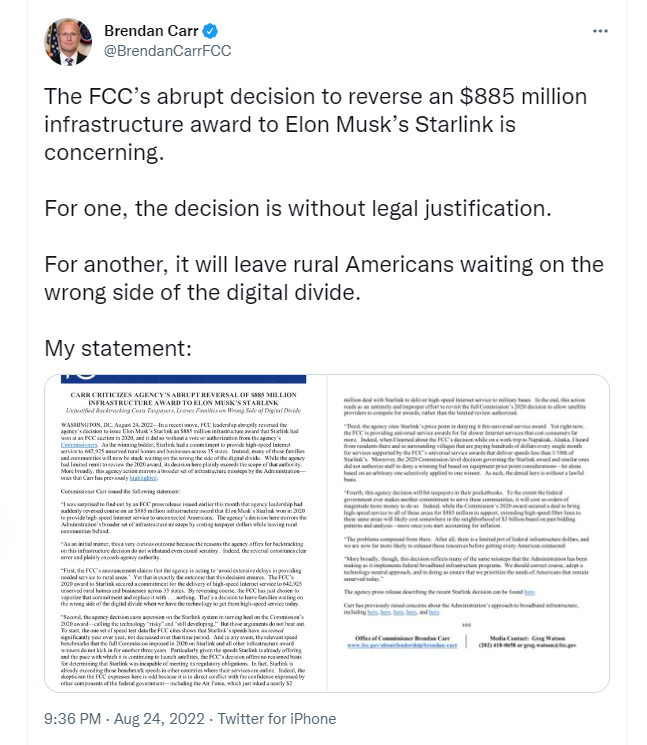Click the Brendan Carr display name
Screen dimensions: 647x745
pyautogui.click(x=151, y=31)
